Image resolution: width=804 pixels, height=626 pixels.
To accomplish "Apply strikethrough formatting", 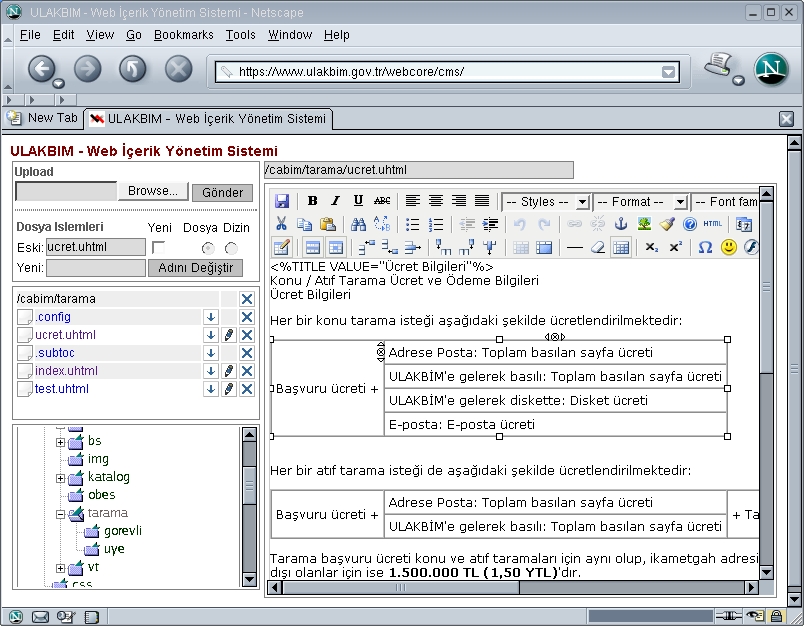I will click(x=382, y=201).
